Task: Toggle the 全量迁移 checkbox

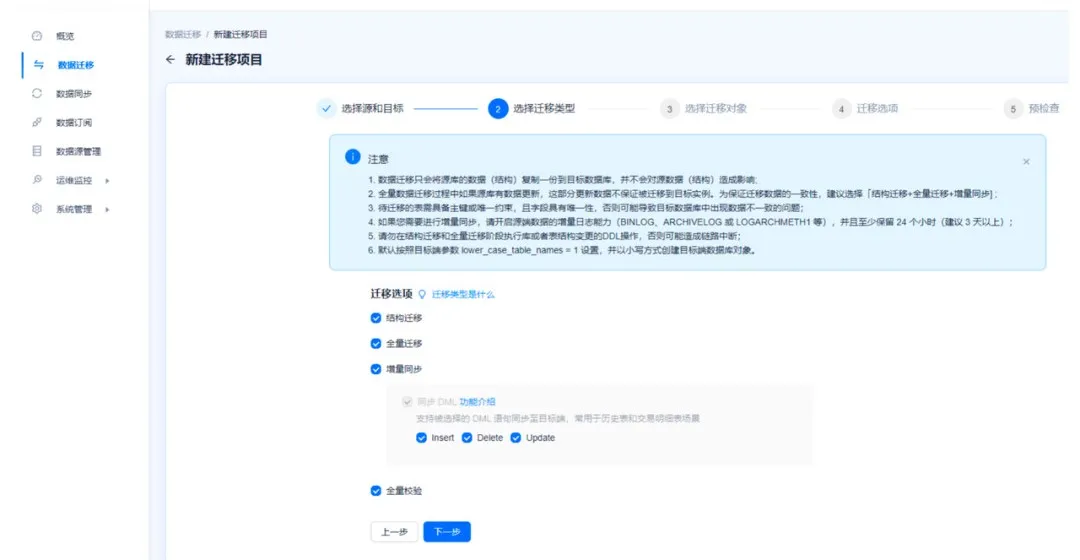Action: (x=376, y=343)
